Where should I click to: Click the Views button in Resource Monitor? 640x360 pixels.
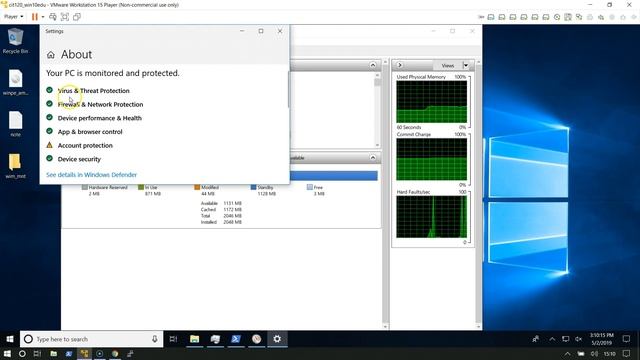coord(447,65)
